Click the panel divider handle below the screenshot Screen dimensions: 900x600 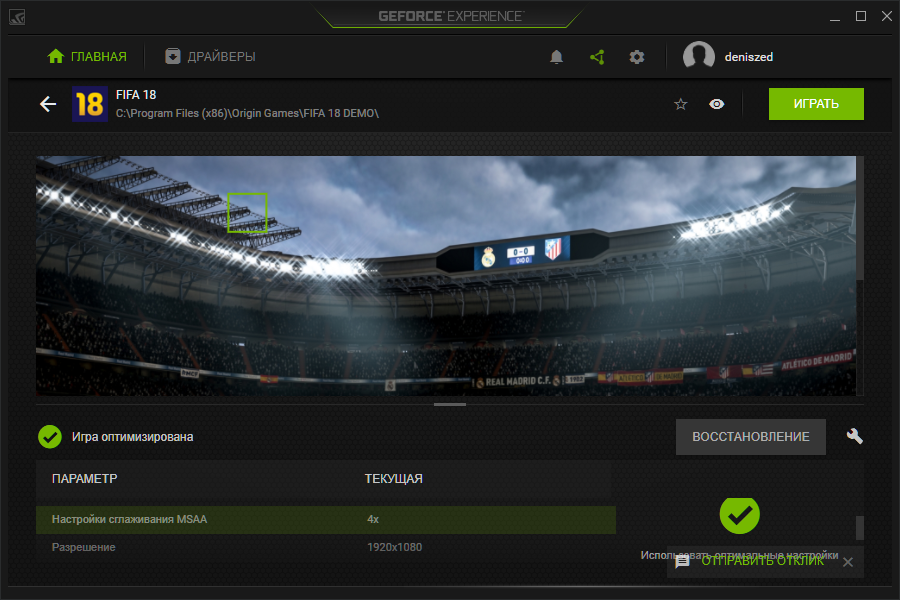449,404
